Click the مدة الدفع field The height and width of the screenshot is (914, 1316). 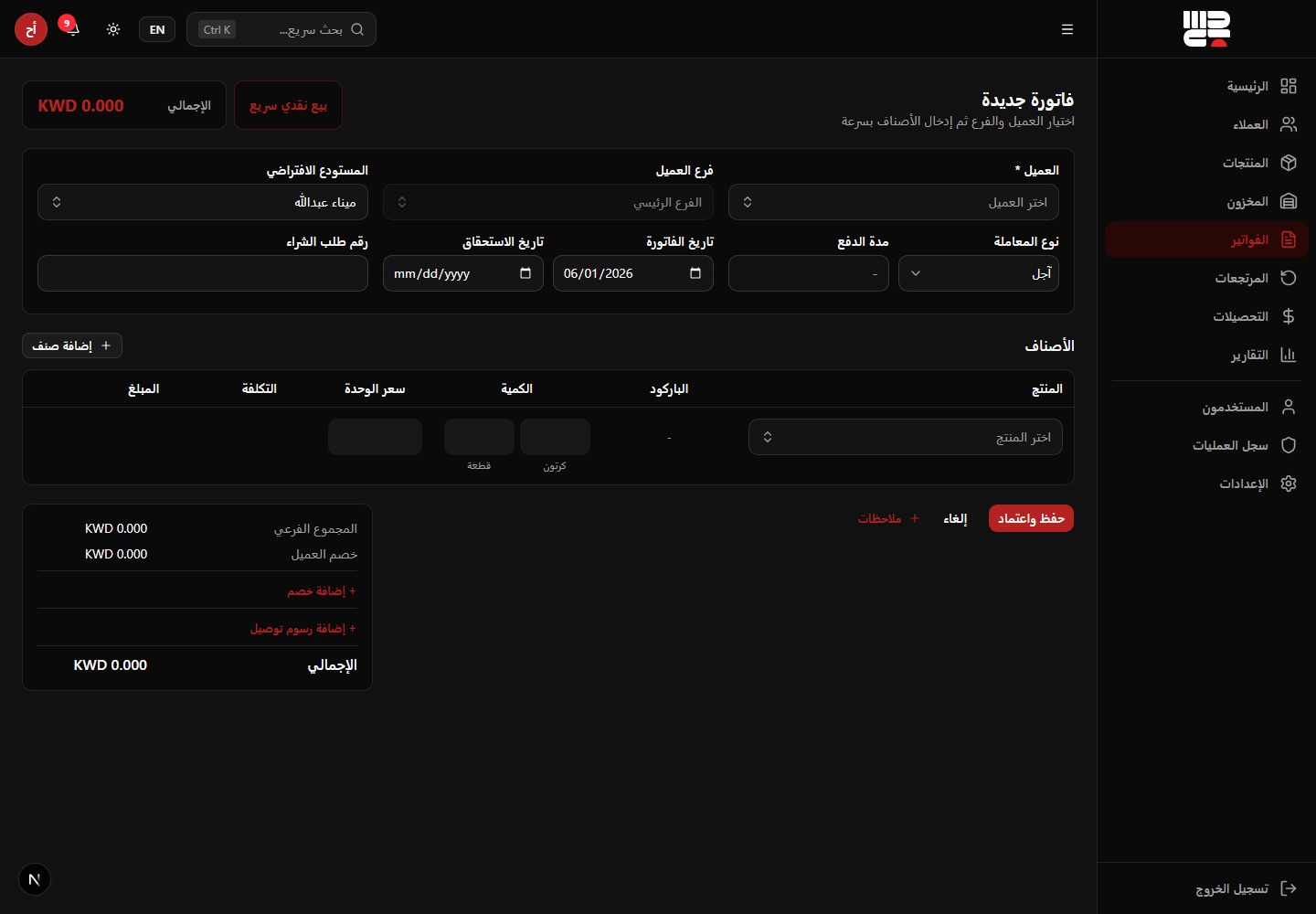[x=809, y=273]
